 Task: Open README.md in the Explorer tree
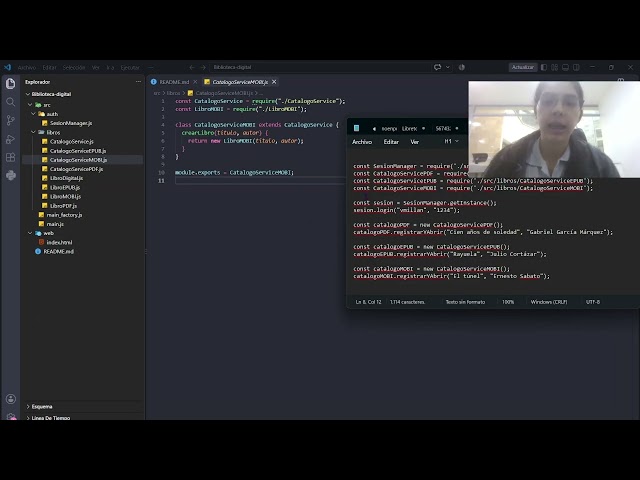pyautogui.click(x=58, y=251)
